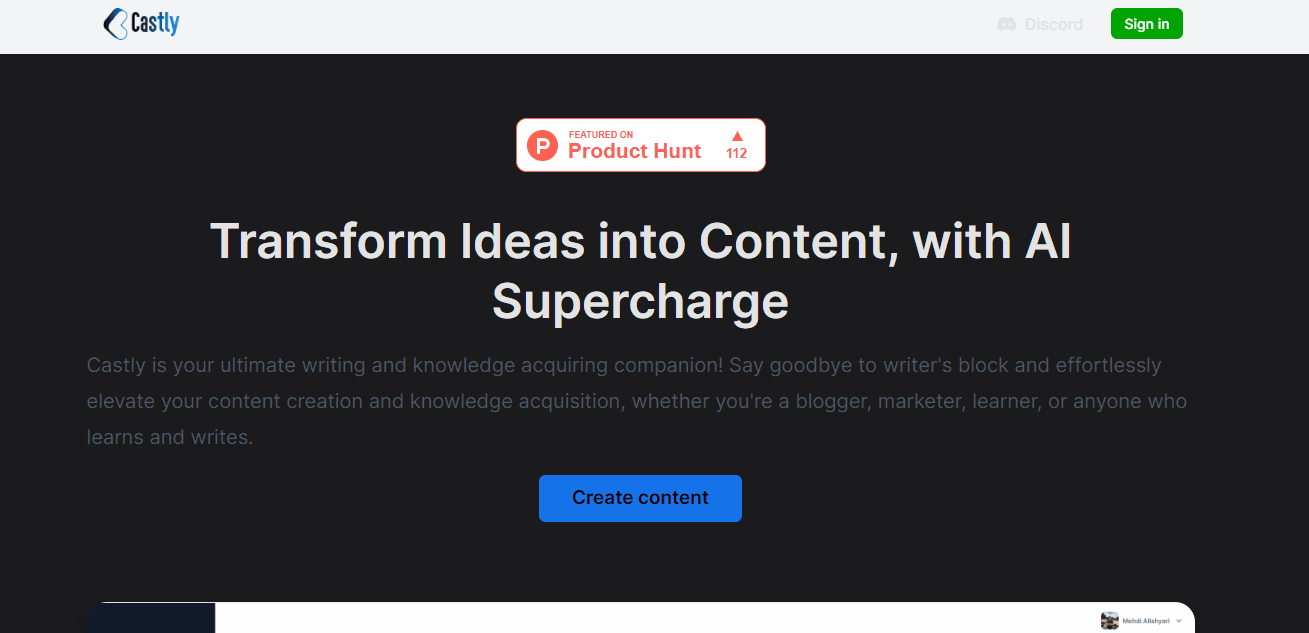This screenshot has height=633, width=1309.
Task: Click the Product Hunt upvote triangle
Action: point(737,136)
